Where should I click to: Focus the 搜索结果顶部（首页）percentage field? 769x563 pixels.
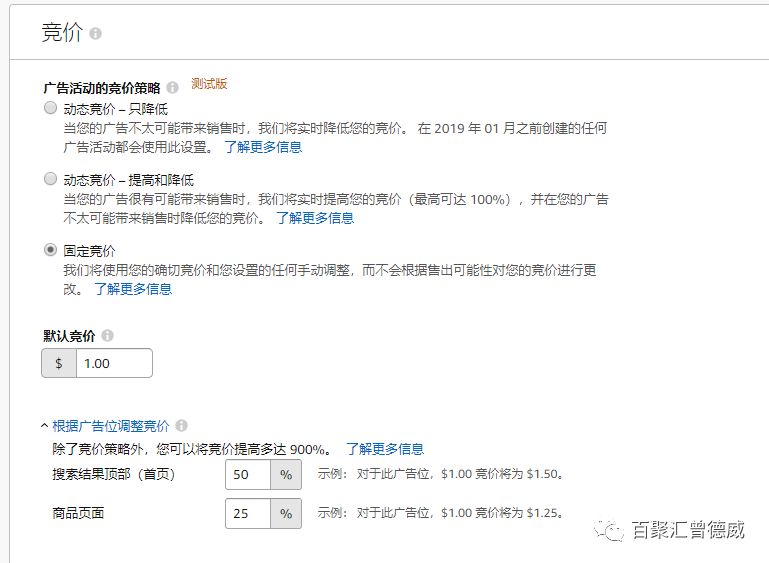(248, 475)
